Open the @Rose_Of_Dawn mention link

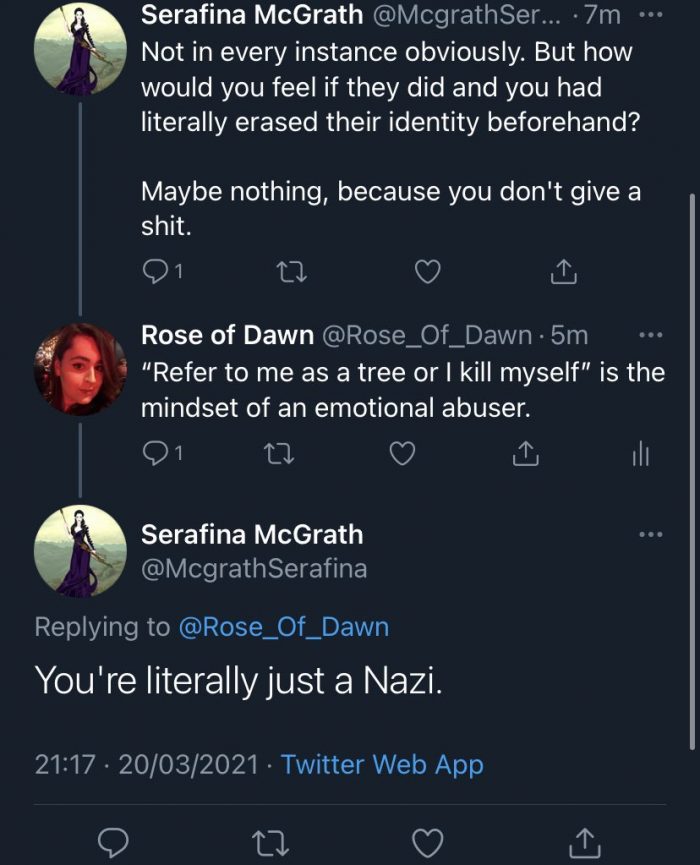coord(283,627)
